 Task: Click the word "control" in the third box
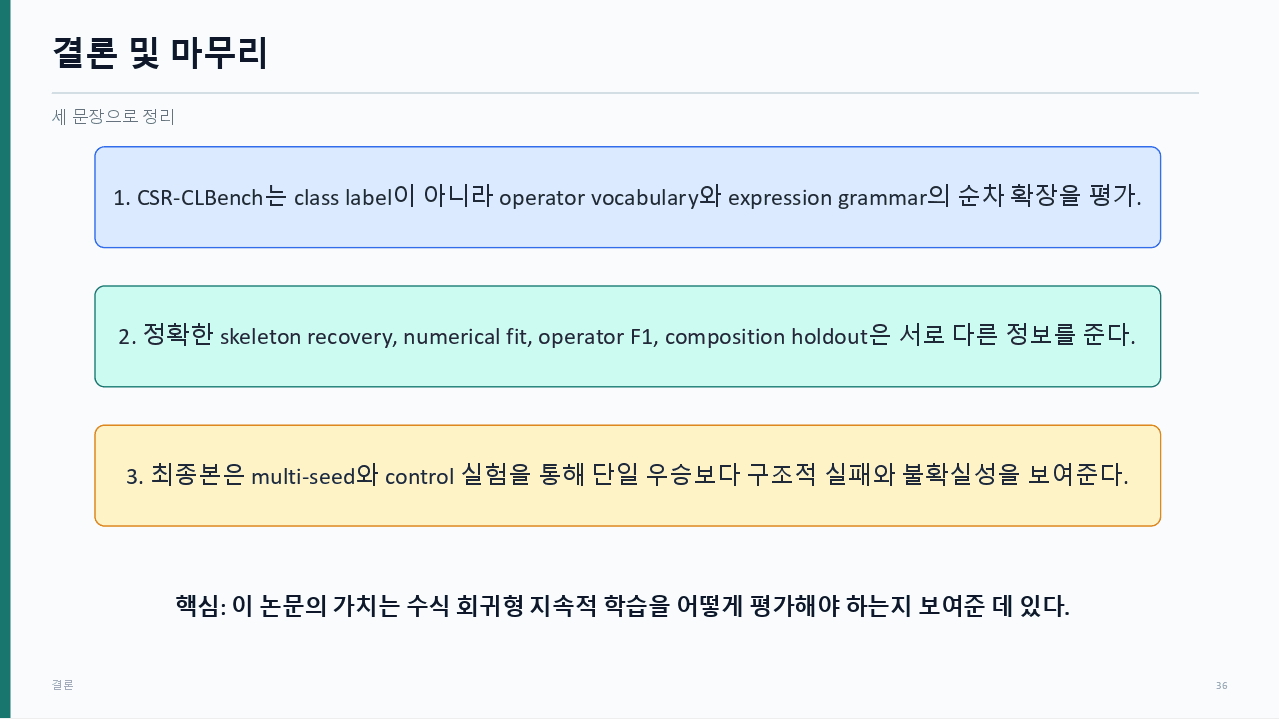(x=420, y=477)
